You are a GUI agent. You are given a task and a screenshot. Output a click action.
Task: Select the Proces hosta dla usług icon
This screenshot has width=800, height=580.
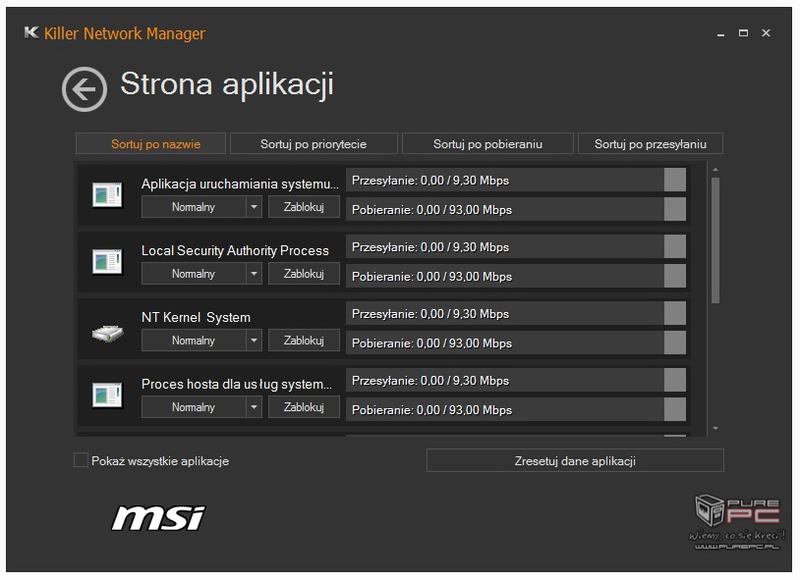click(107, 395)
